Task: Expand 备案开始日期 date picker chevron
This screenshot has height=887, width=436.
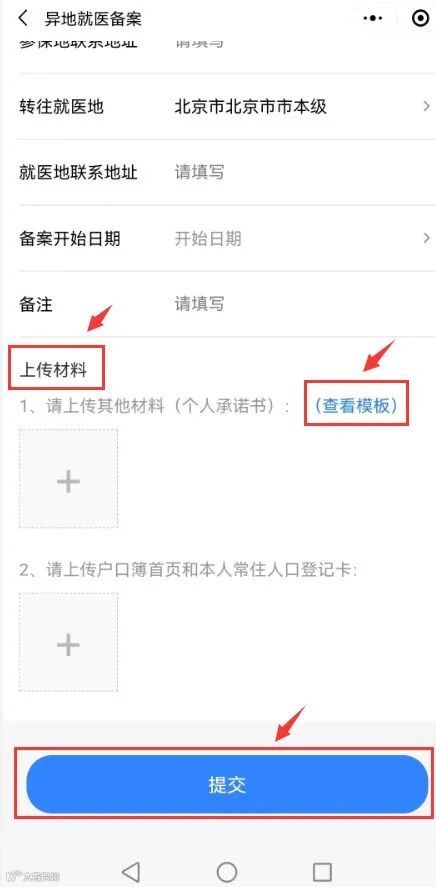Action: [426, 238]
